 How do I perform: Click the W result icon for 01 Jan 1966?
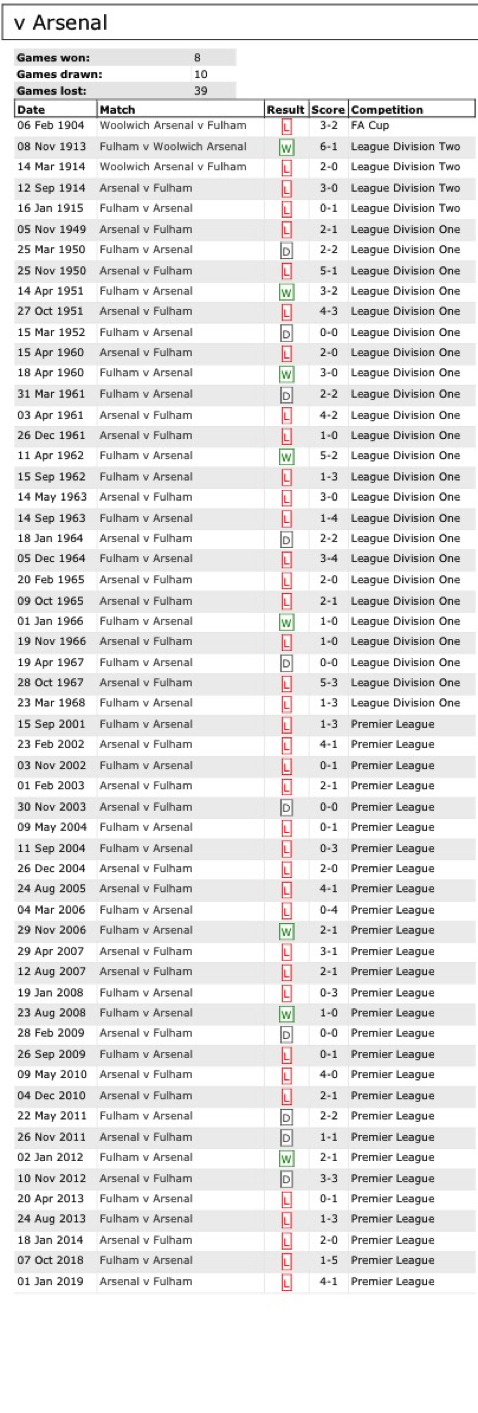286,621
